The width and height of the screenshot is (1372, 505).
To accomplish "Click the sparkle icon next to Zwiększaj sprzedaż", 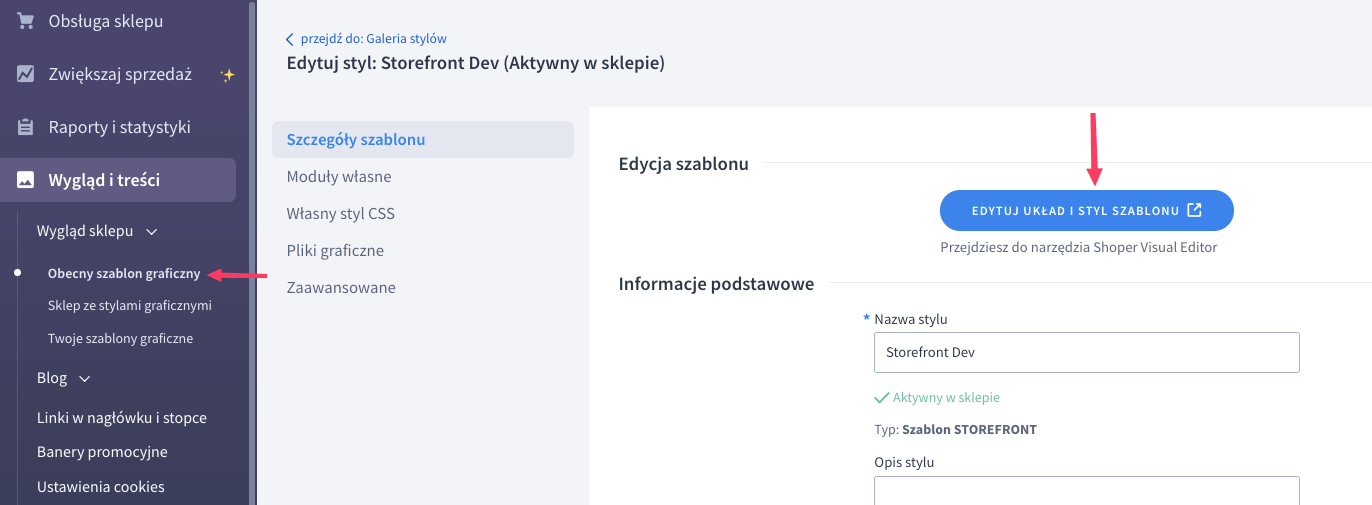I will point(228,75).
